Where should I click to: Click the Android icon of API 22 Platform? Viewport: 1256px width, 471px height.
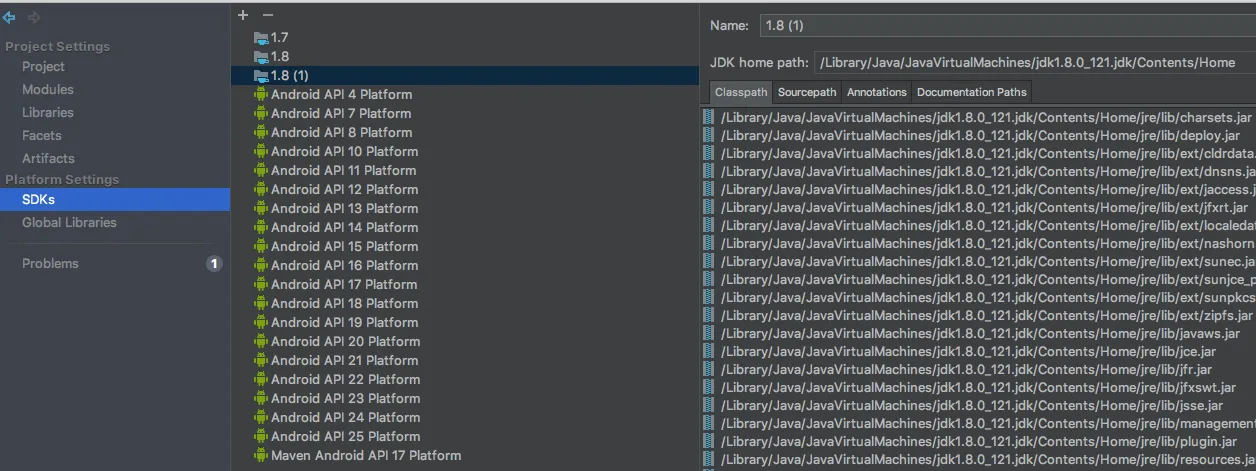coord(261,379)
